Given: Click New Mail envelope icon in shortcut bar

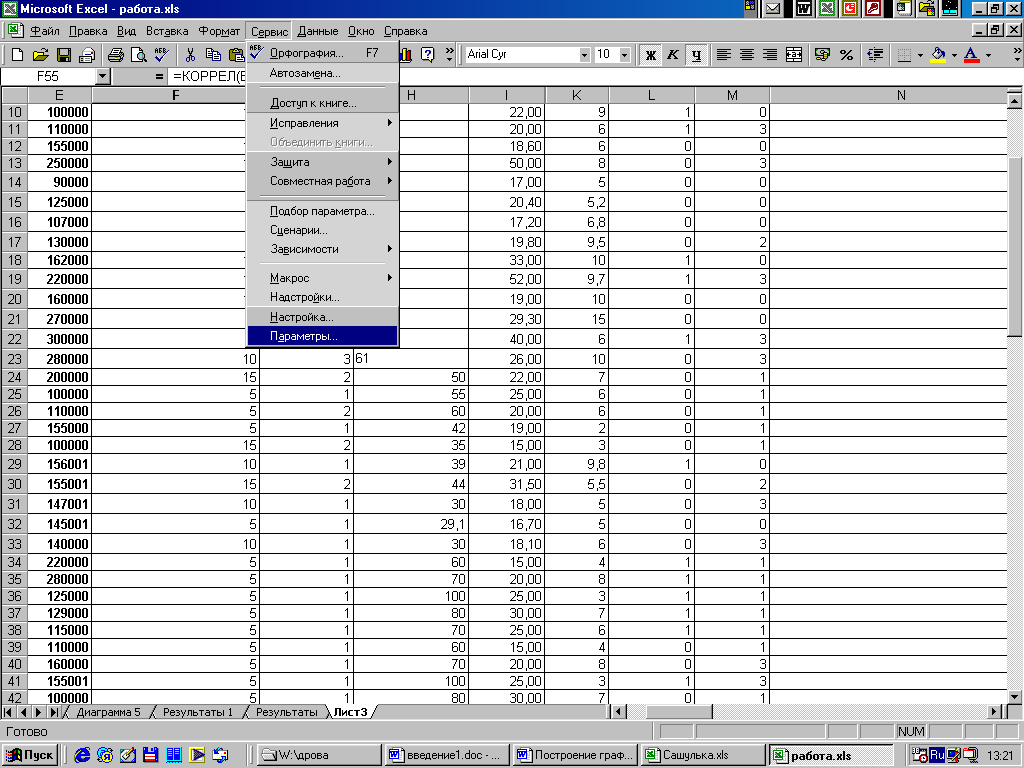Looking at the screenshot, I should click(773, 8).
